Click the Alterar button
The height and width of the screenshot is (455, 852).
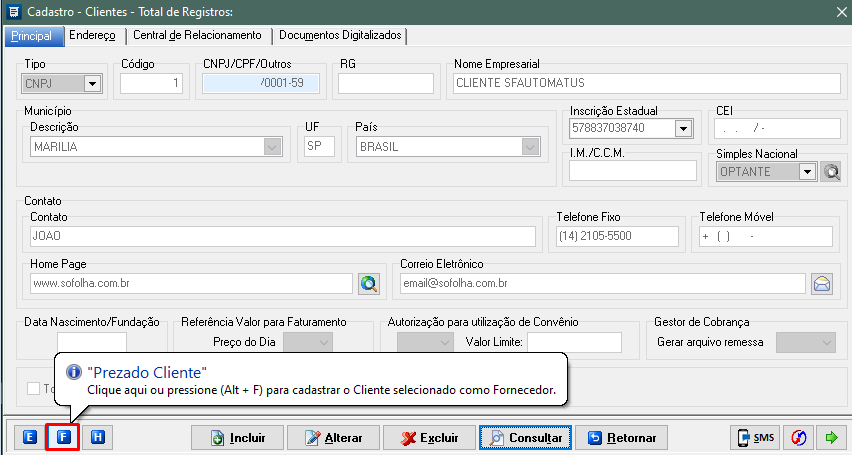pyautogui.click(x=333, y=437)
